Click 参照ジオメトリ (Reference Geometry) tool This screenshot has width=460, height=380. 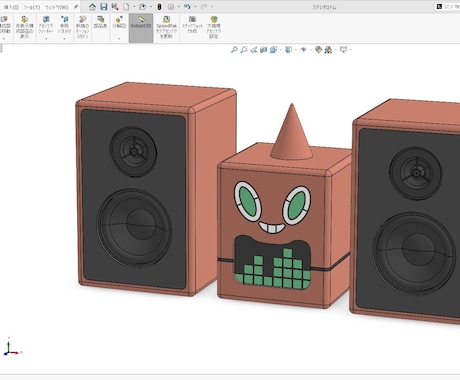pos(65,25)
